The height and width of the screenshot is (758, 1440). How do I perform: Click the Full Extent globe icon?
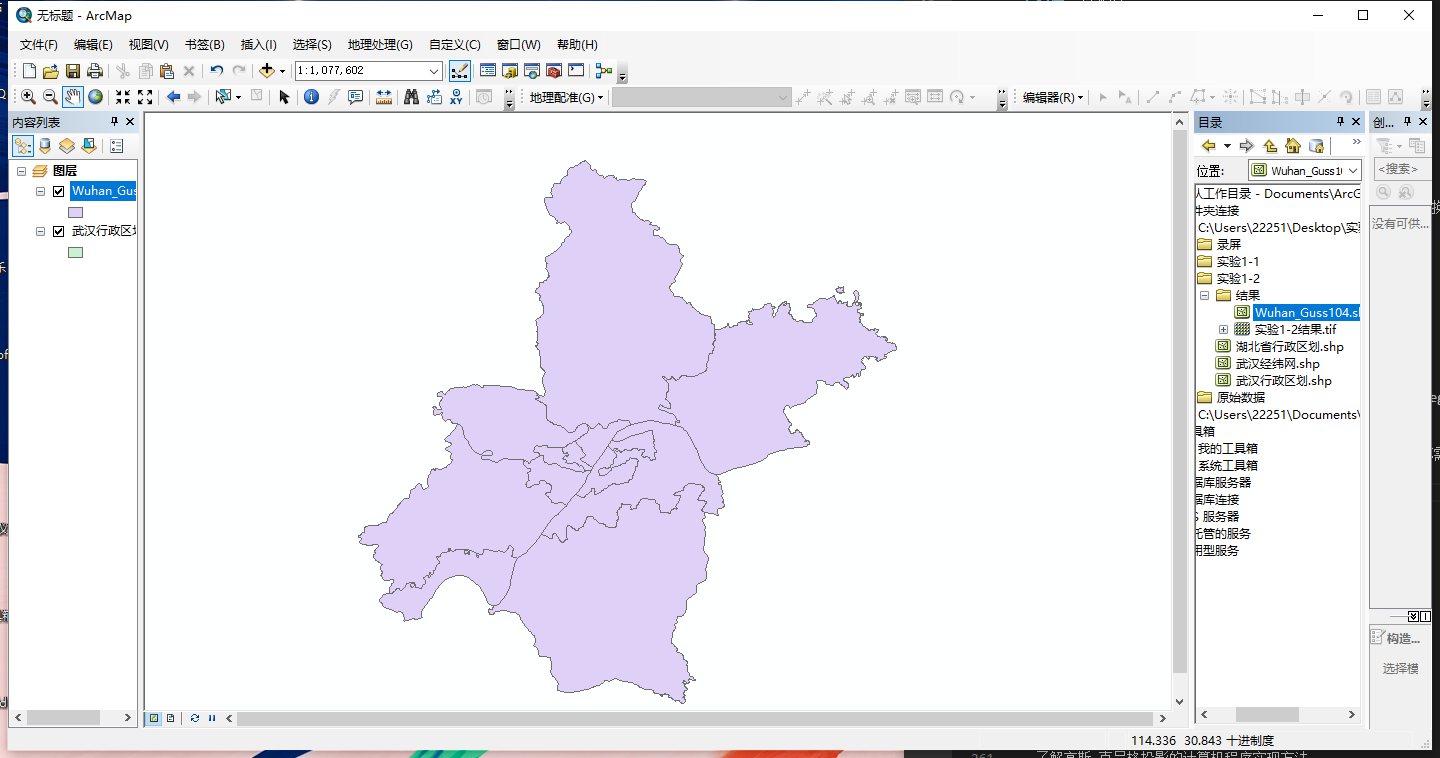96,97
